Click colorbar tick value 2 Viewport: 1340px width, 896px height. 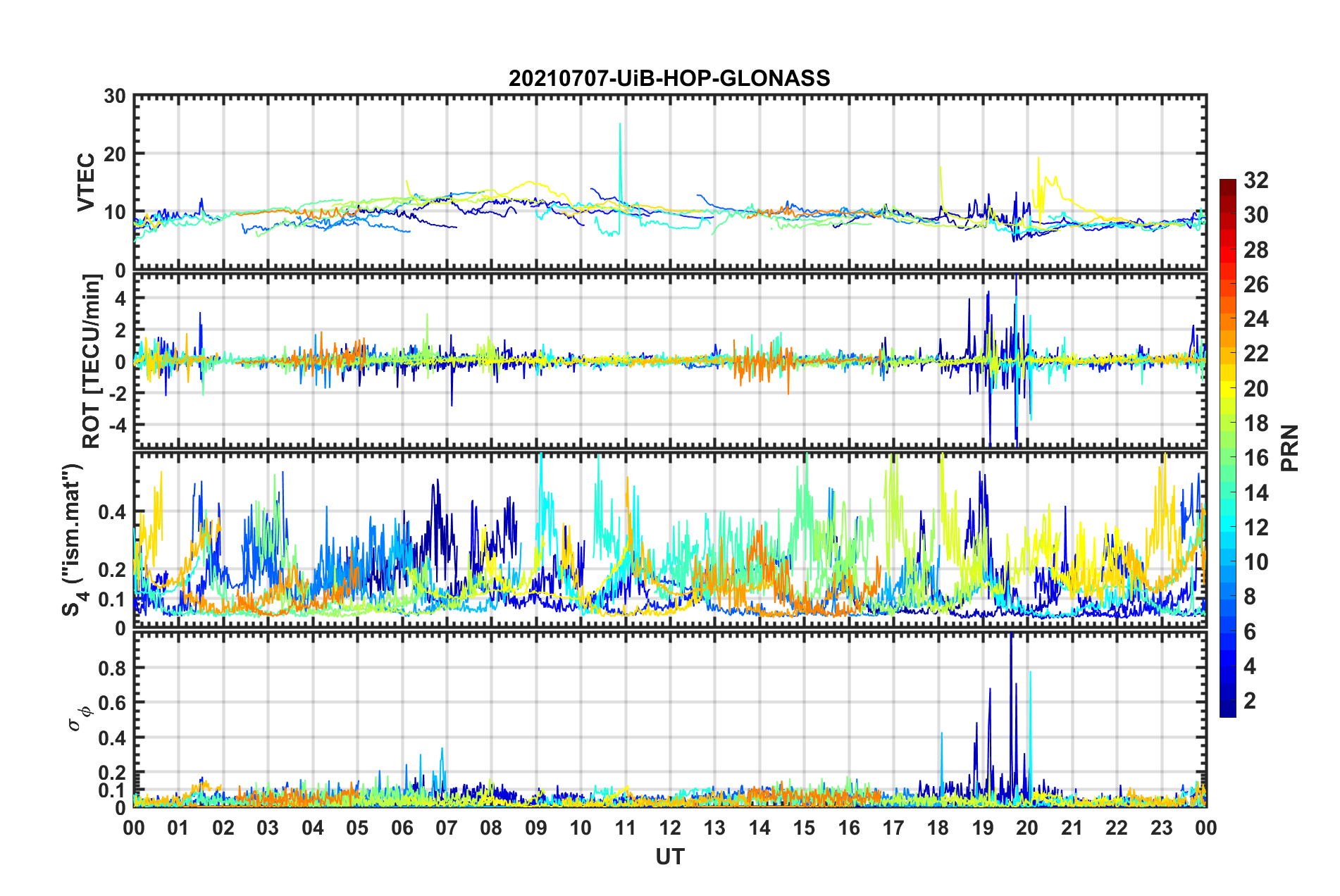[1250, 701]
